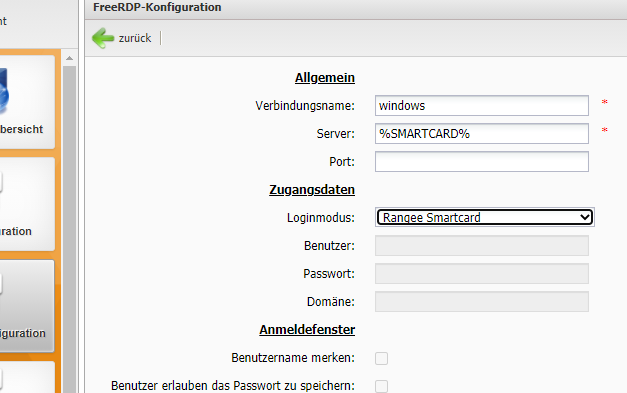Edit the Verbindungsname field containing windows
Image resolution: width=627 pixels, height=393 pixels.
(481, 106)
